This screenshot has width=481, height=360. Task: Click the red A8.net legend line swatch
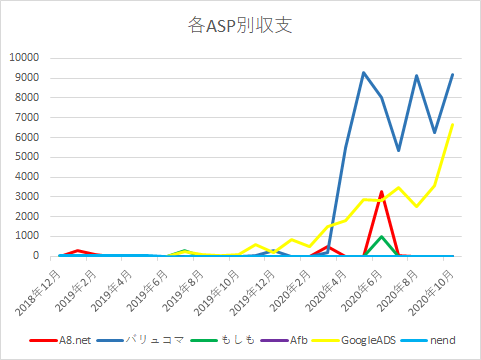click(43, 341)
